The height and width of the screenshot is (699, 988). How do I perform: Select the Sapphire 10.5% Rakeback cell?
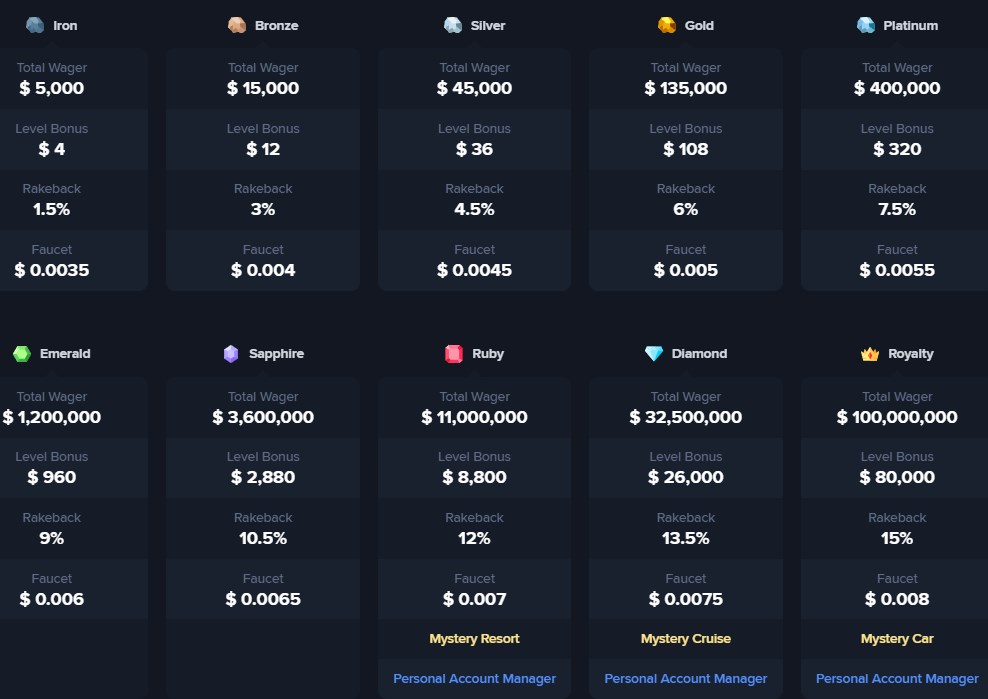pyautogui.click(x=263, y=528)
